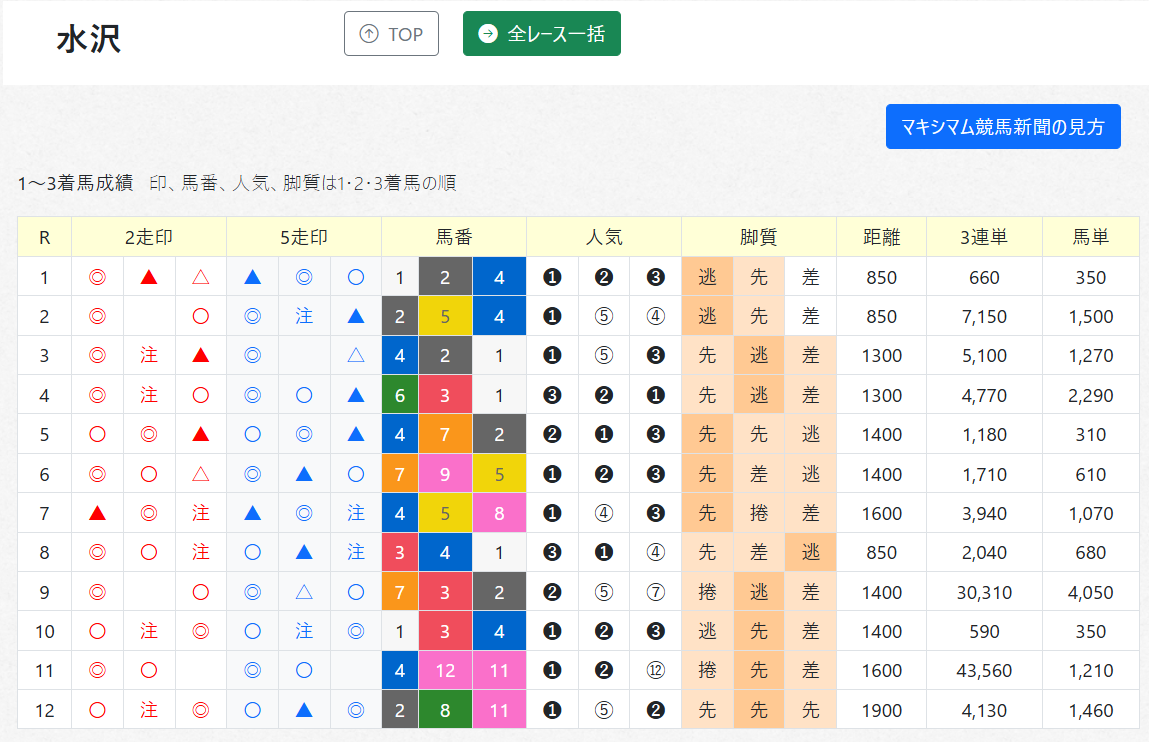Viewport: 1149px width, 742px height.
Task: Go to TOP page button
Action: click(391, 34)
